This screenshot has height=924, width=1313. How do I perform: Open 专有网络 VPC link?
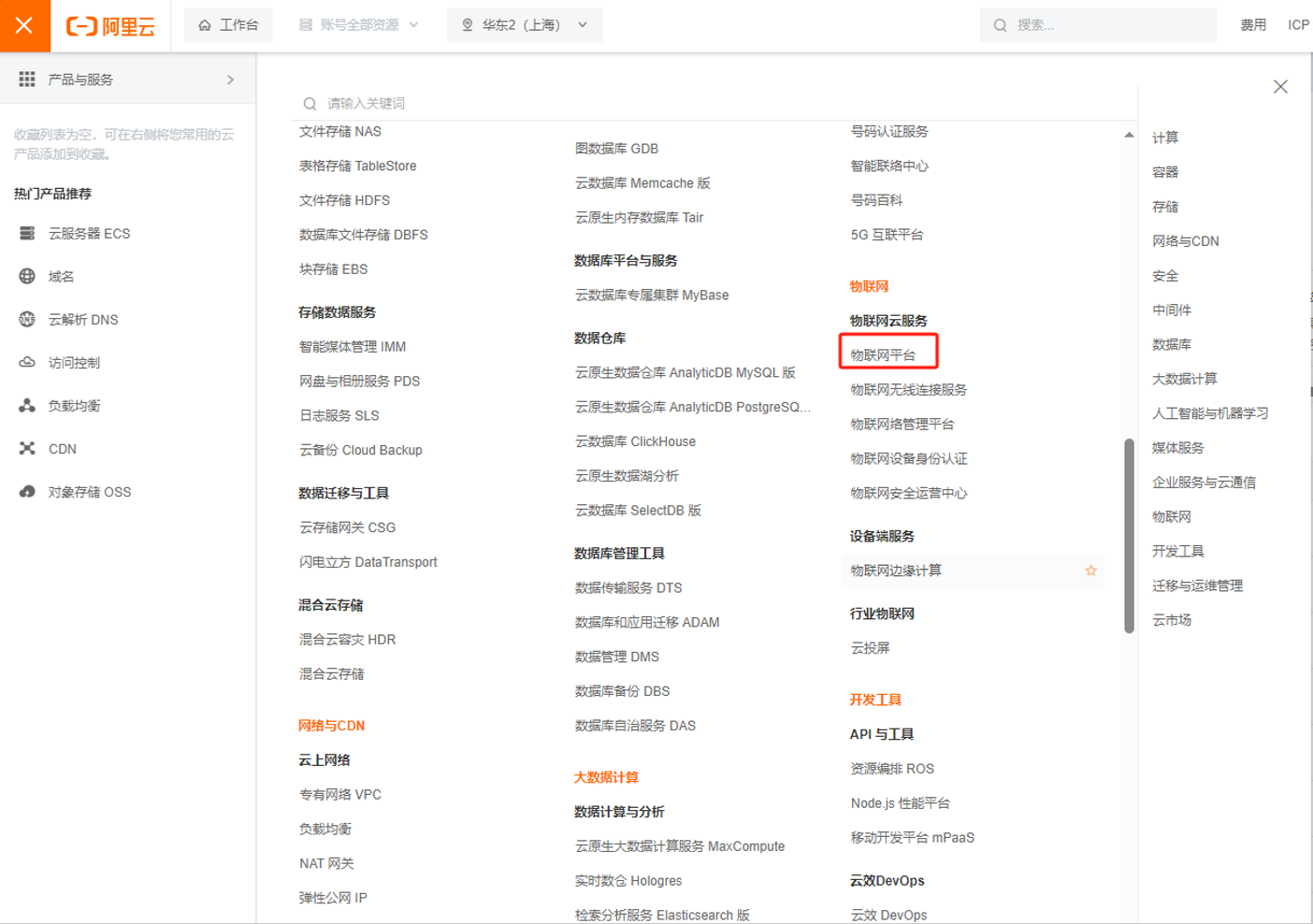click(x=340, y=794)
